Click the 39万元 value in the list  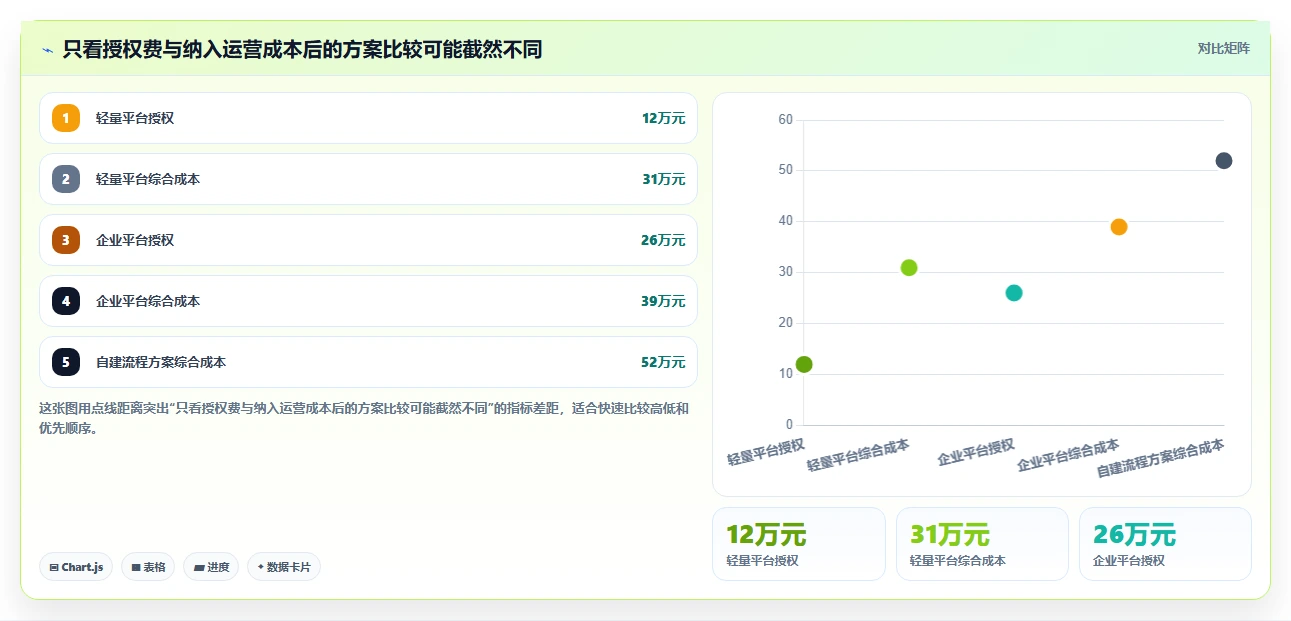click(663, 301)
